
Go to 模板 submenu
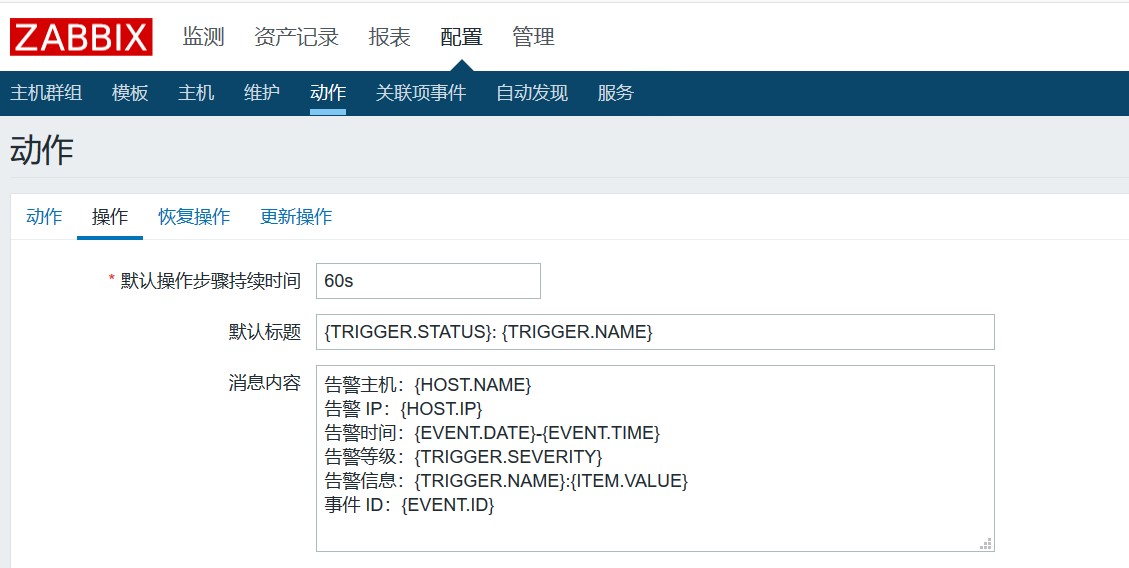point(130,93)
